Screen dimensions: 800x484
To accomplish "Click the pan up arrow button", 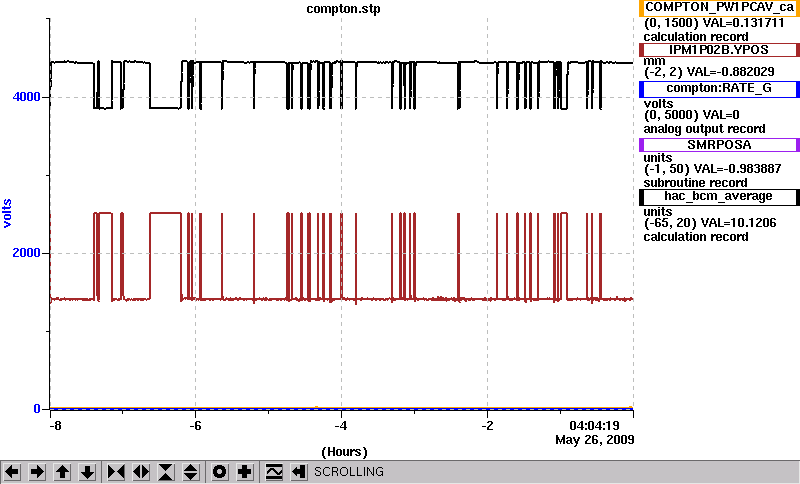I will pyautogui.click(x=62, y=472).
